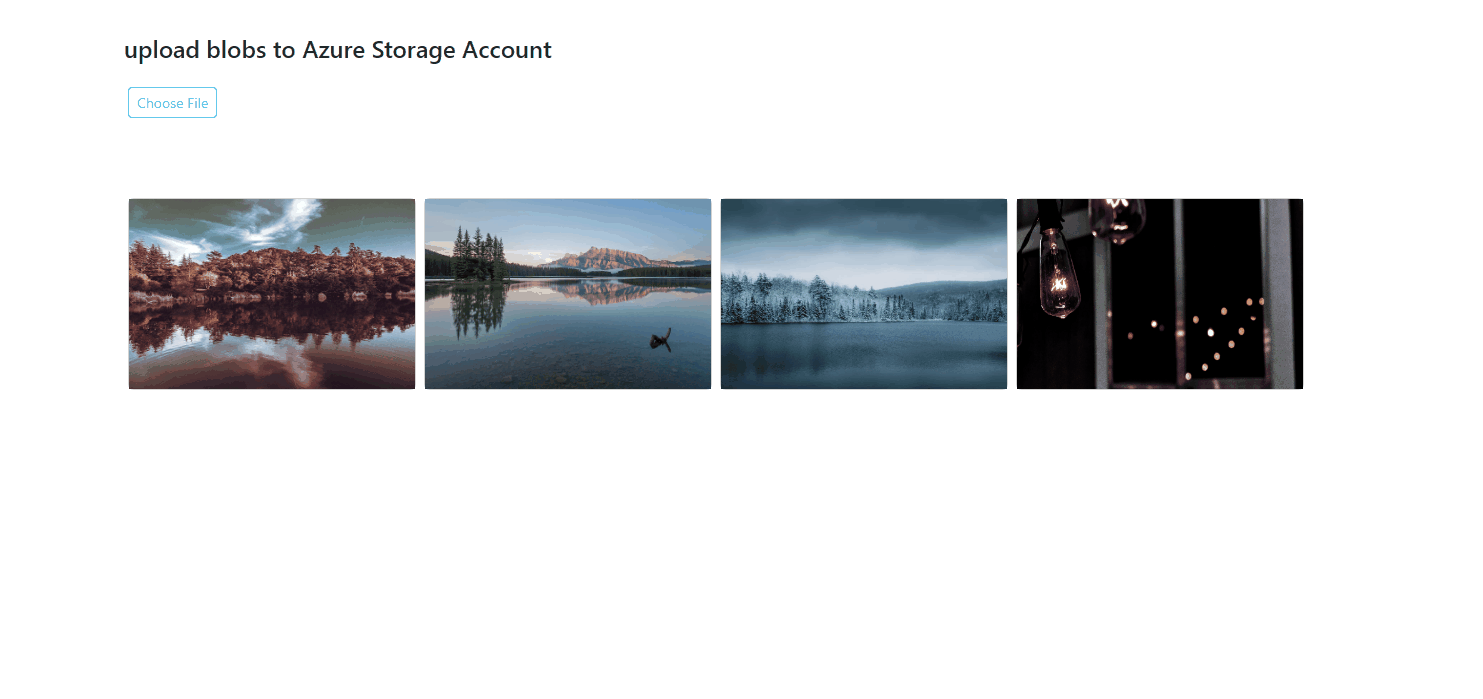The image size is (1483, 699).
Task: Click the calm grey water in third image
Action: click(864, 355)
